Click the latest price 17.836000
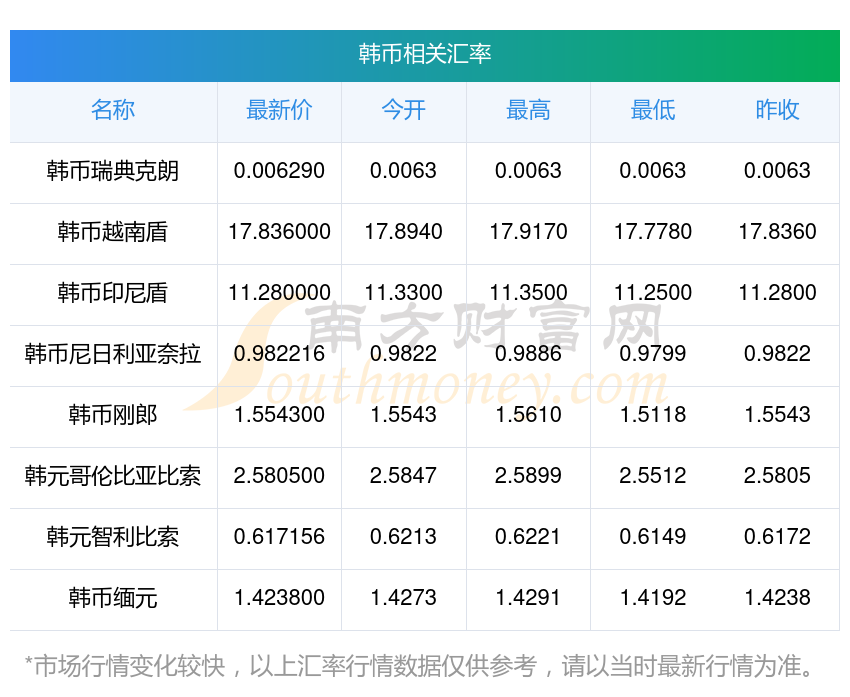 [279, 232]
